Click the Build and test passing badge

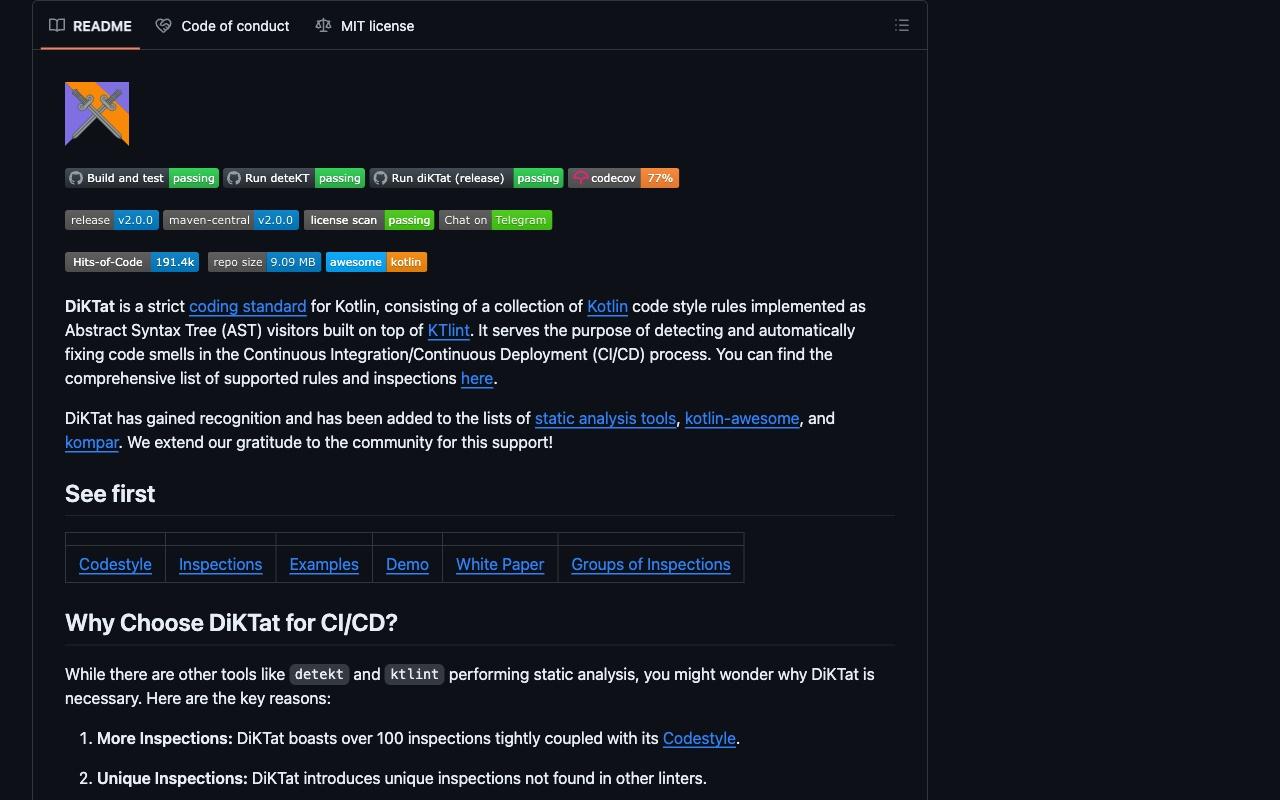[x=142, y=178]
